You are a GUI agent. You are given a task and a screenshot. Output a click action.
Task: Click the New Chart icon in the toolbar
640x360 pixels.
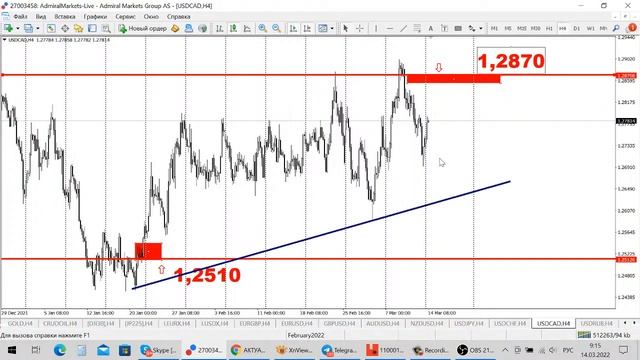(8, 28)
